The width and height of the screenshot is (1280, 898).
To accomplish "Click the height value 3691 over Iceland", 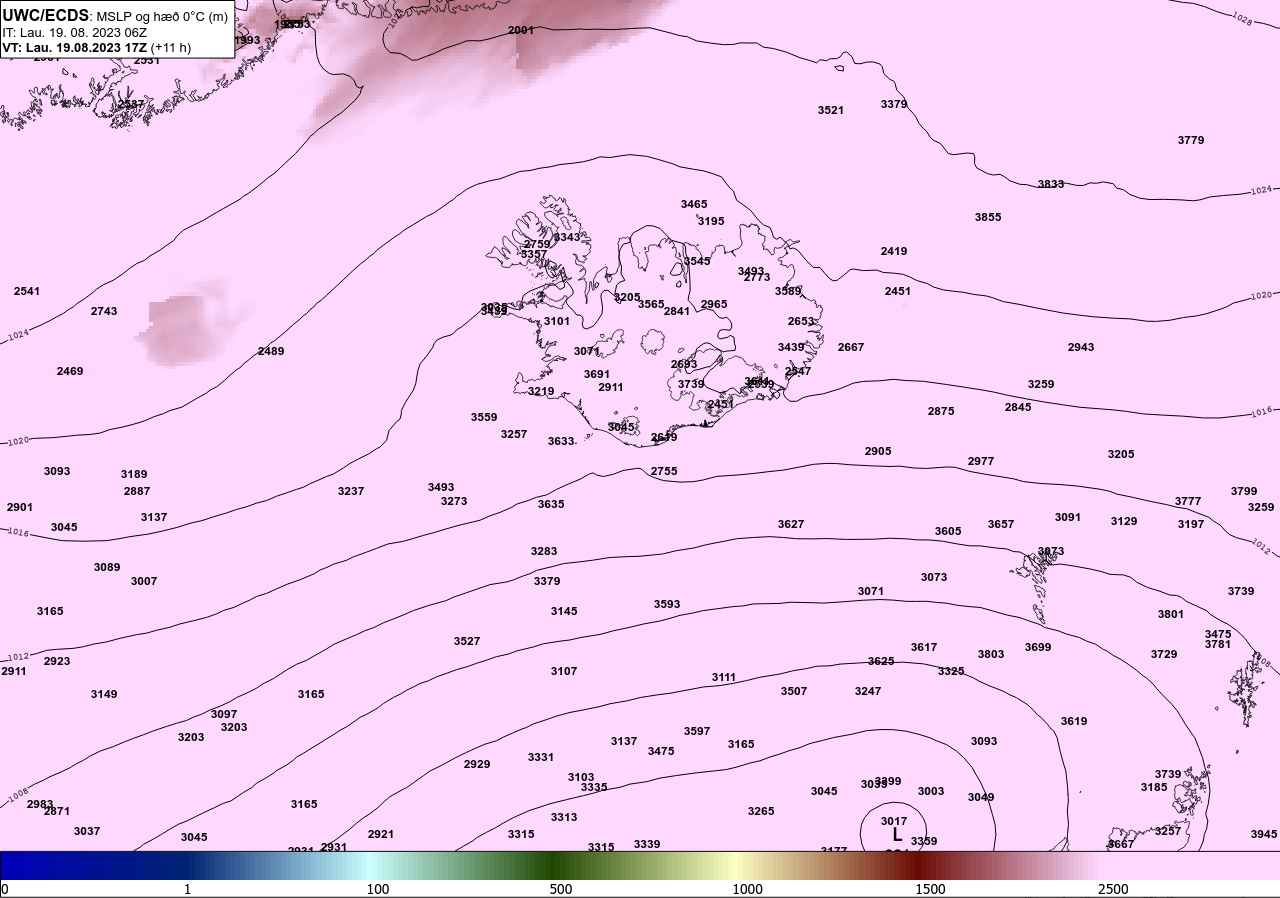I will tap(597, 374).
